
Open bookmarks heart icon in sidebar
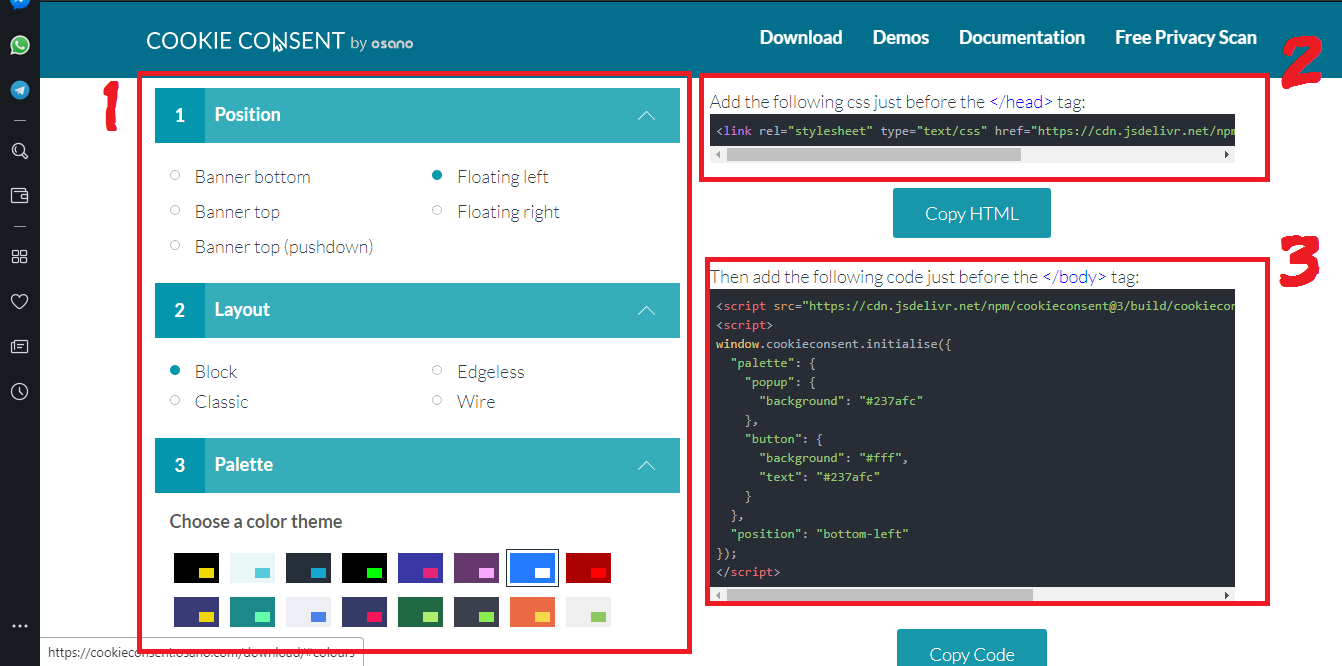coord(19,302)
